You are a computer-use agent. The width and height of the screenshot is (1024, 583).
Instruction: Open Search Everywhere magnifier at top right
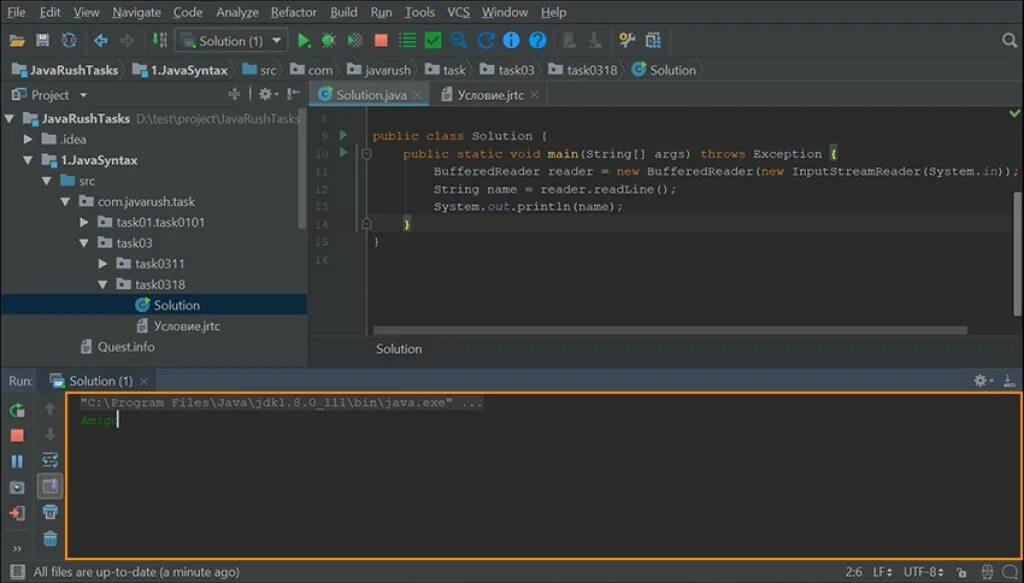(1010, 40)
